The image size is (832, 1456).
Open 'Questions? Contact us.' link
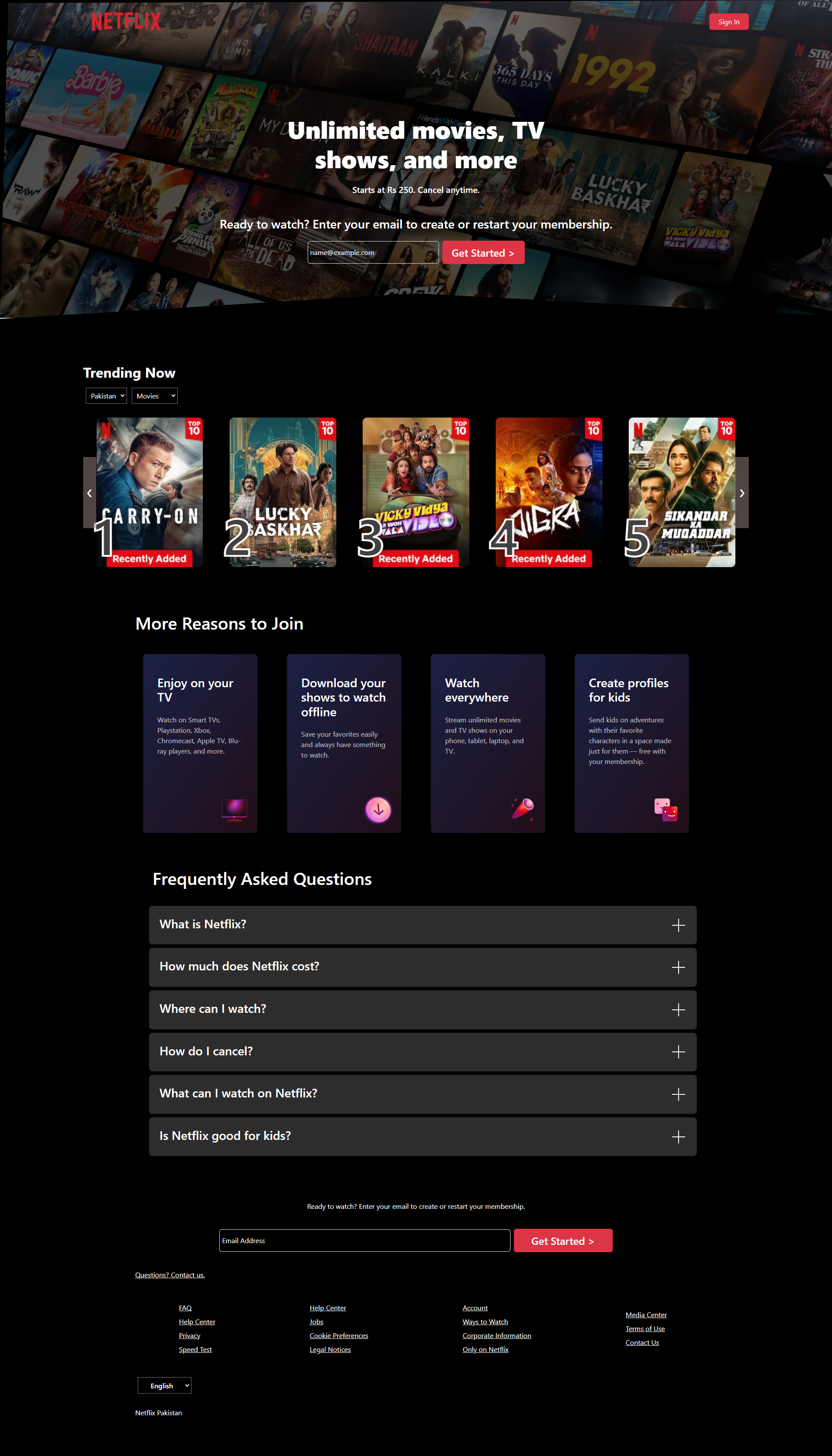click(x=170, y=1275)
